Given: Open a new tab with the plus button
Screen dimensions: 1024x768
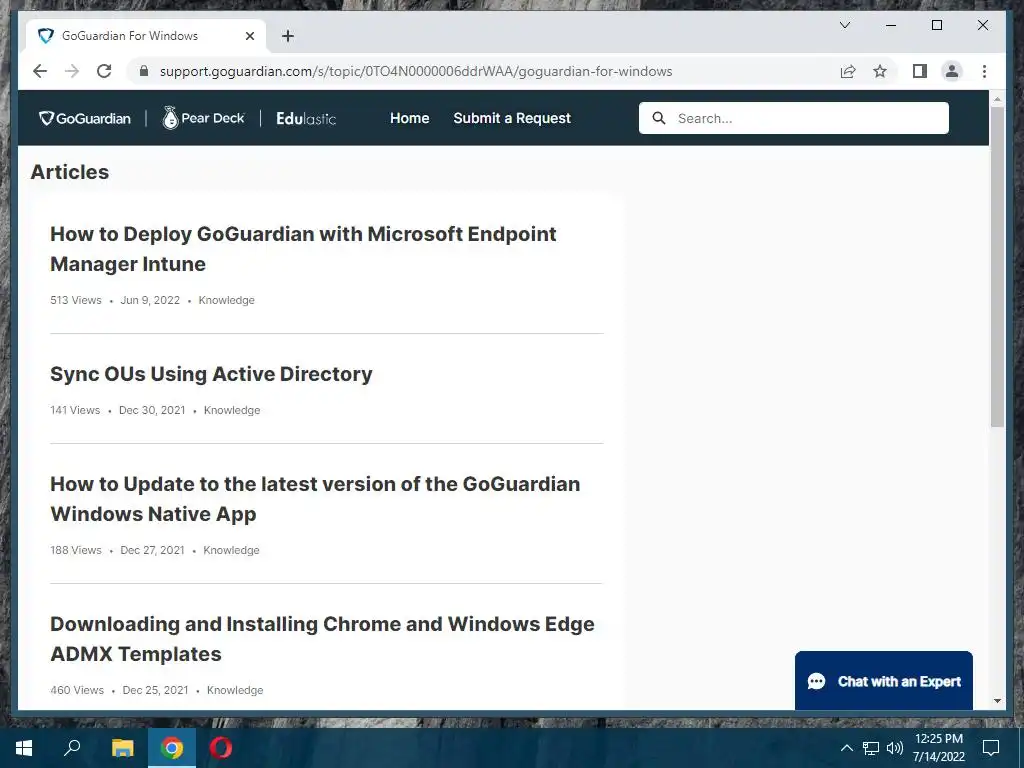Looking at the screenshot, I should (x=287, y=36).
